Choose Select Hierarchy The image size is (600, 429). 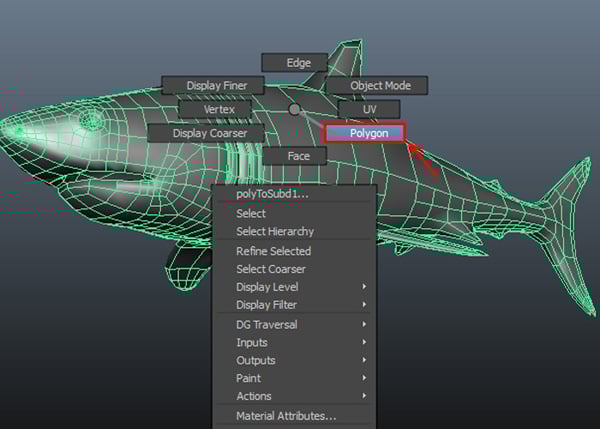tap(294, 231)
